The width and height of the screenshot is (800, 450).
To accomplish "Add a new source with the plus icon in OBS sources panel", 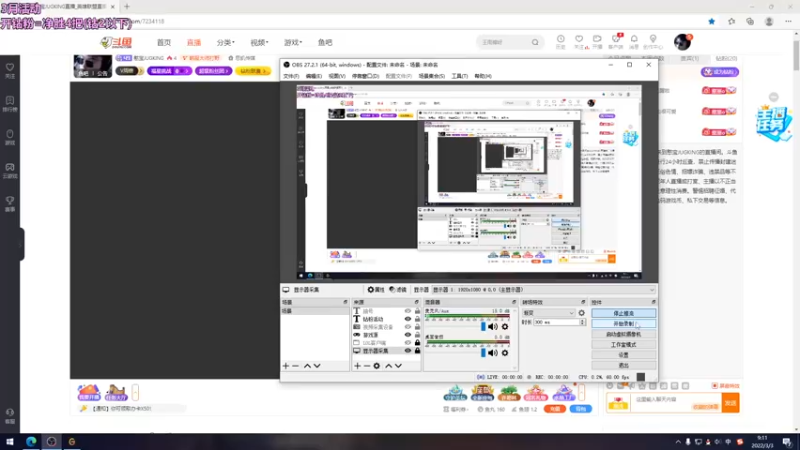I will (357, 366).
